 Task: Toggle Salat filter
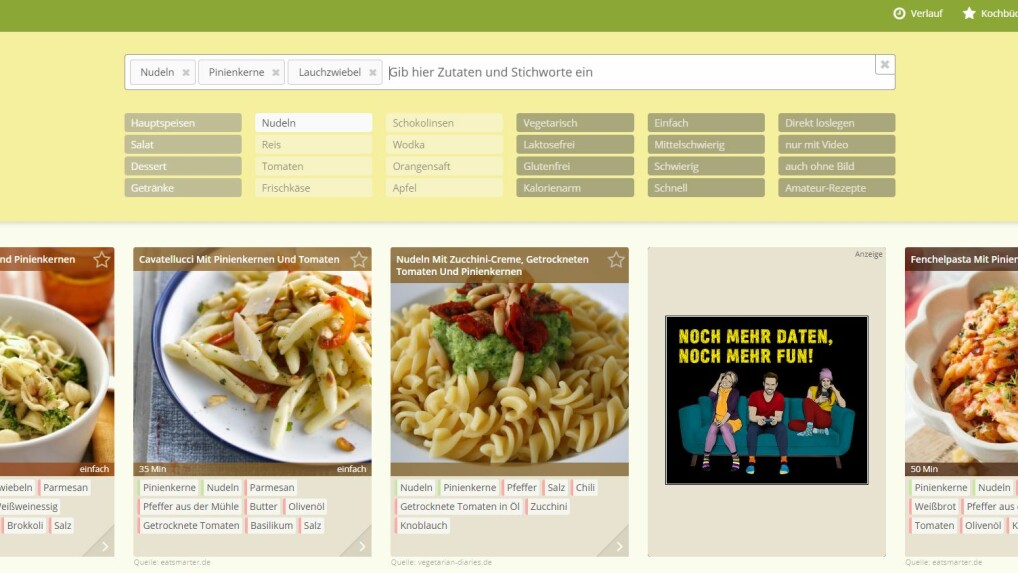pos(183,144)
